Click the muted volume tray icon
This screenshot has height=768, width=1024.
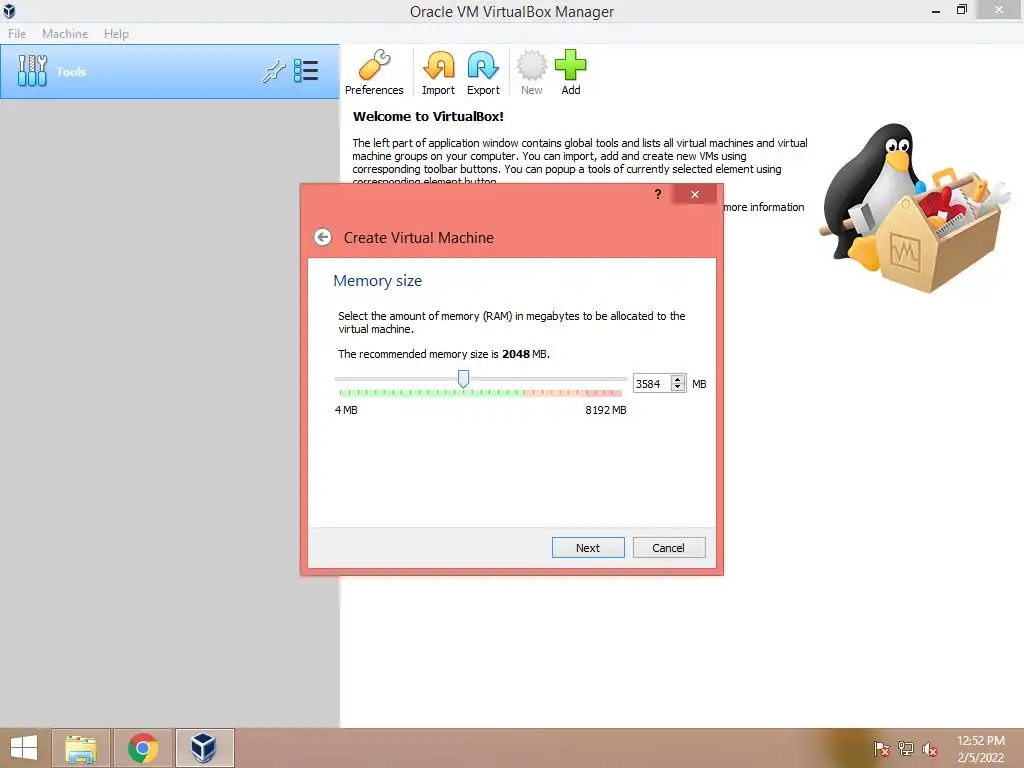(x=930, y=749)
